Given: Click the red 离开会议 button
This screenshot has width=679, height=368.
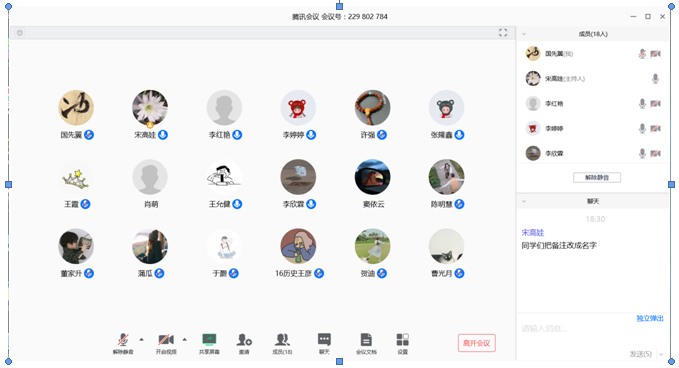Looking at the screenshot, I should tap(476, 343).
